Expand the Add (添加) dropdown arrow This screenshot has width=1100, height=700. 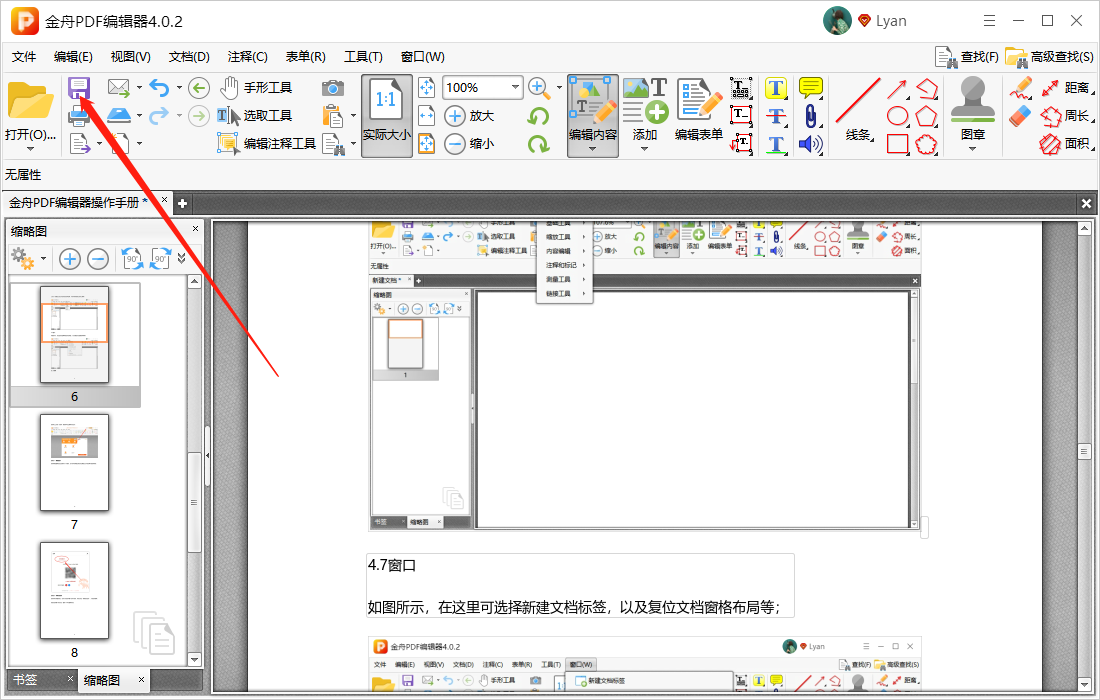coord(645,149)
